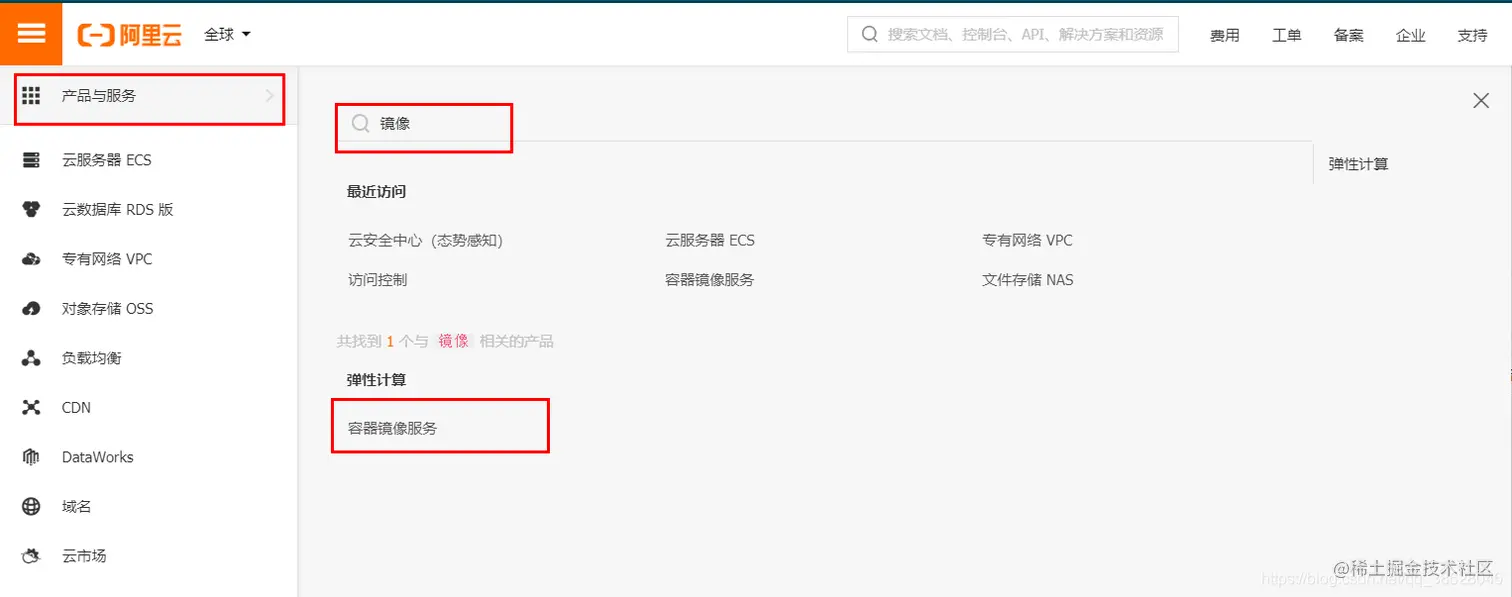Click the Alibaba Cloud logo
Viewport: 1512px width, 597px height.
(x=130, y=35)
